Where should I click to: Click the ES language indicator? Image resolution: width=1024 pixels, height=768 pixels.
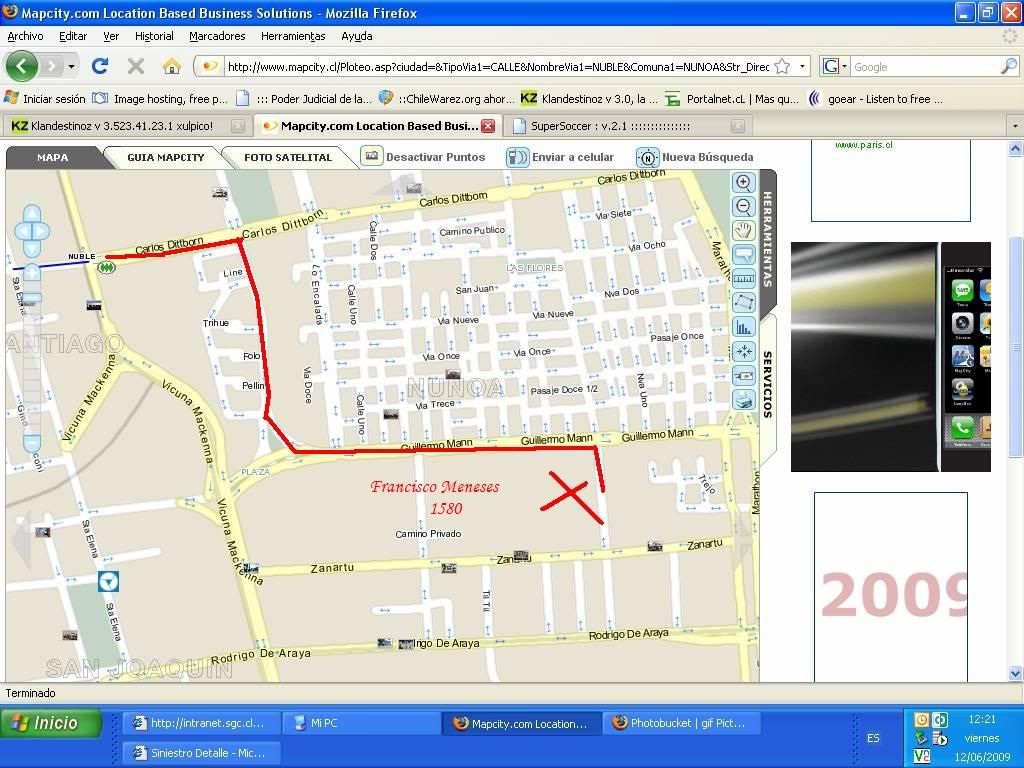(873, 738)
